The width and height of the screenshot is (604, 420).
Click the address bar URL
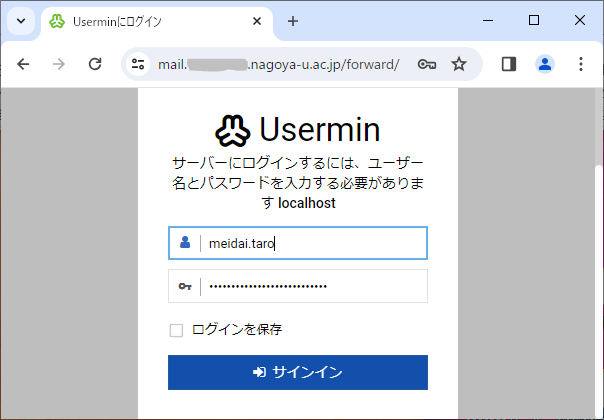[x=279, y=64]
